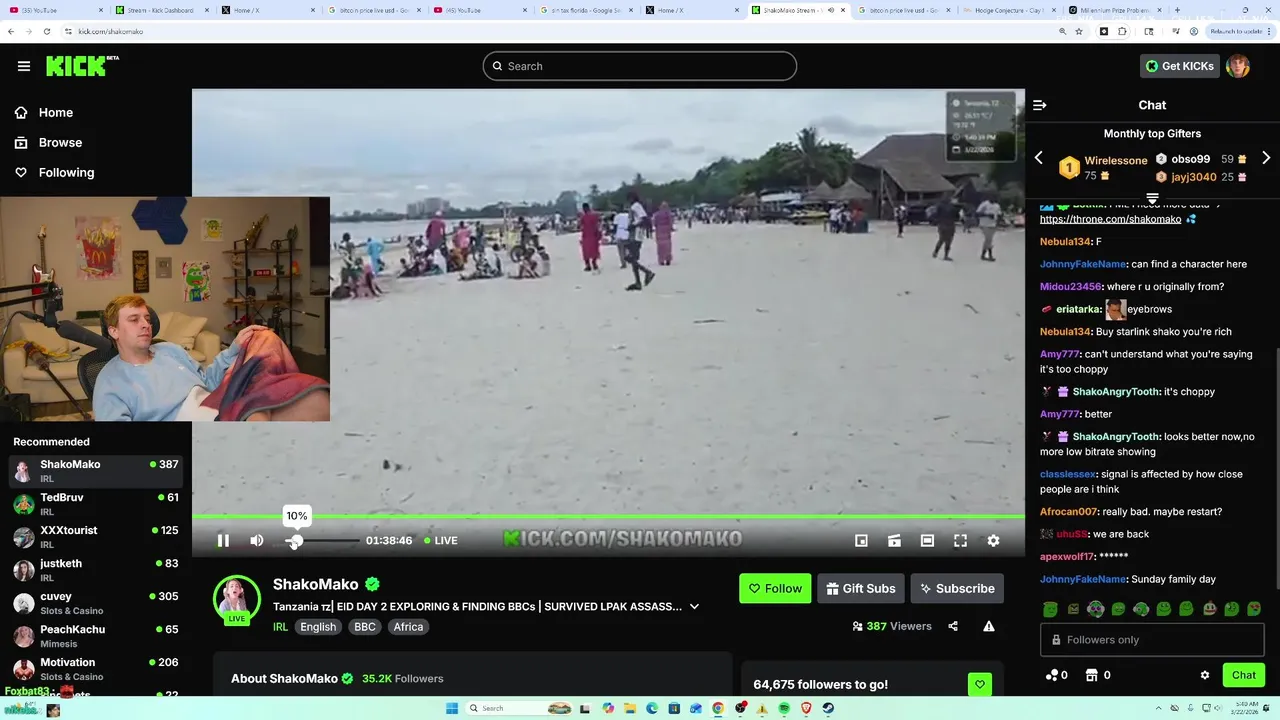Pause the live stream video
Image resolution: width=1280 pixels, height=720 pixels.
click(223, 540)
